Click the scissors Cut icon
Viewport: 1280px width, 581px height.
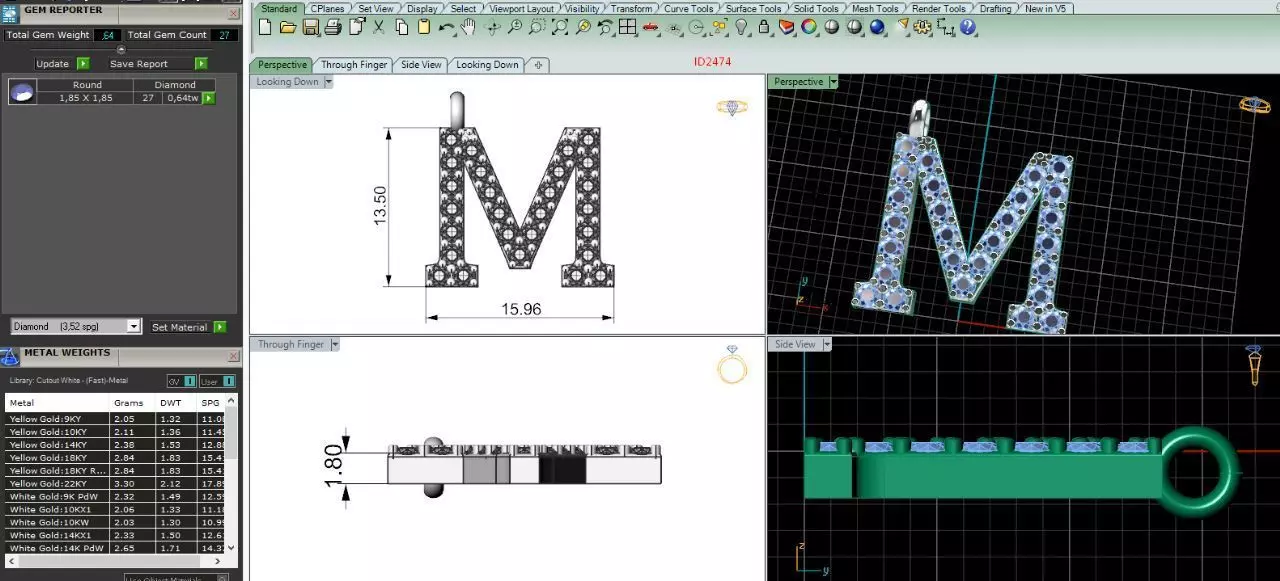tap(379, 27)
